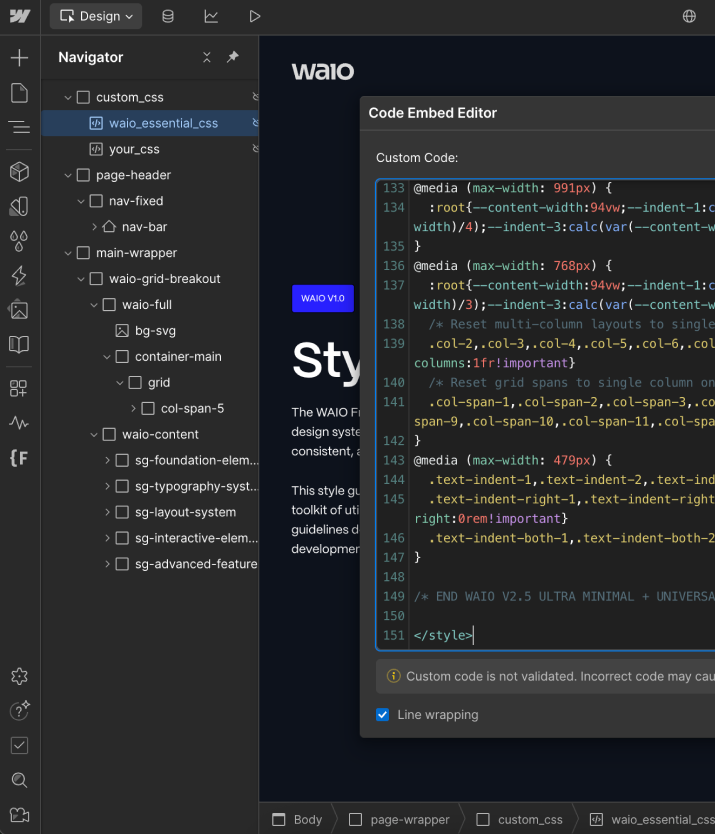Expand the sg-typography-syst tree node

(x=107, y=486)
